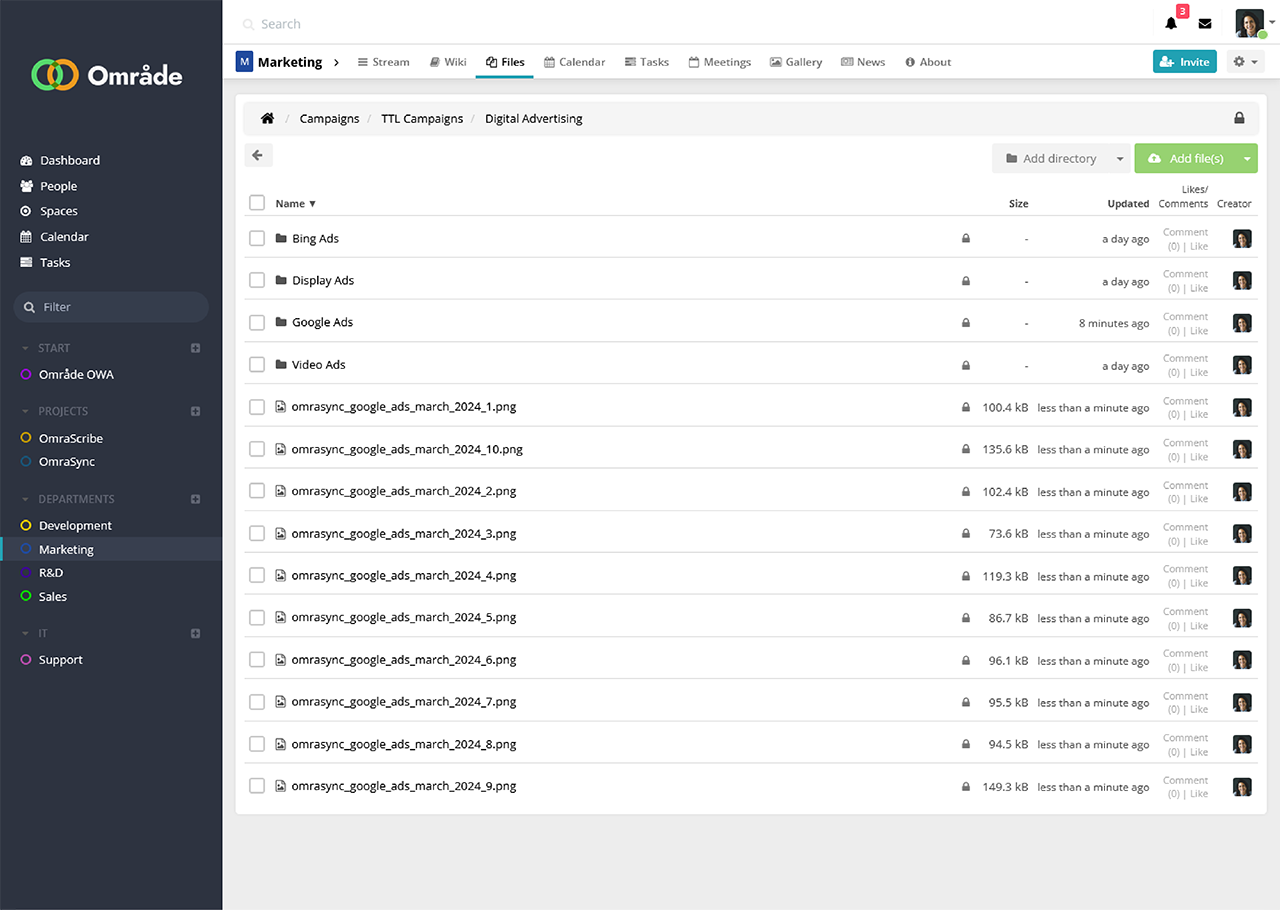Select the omrasync_google_ads_march_2024_3.png checkbox

coord(257,533)
